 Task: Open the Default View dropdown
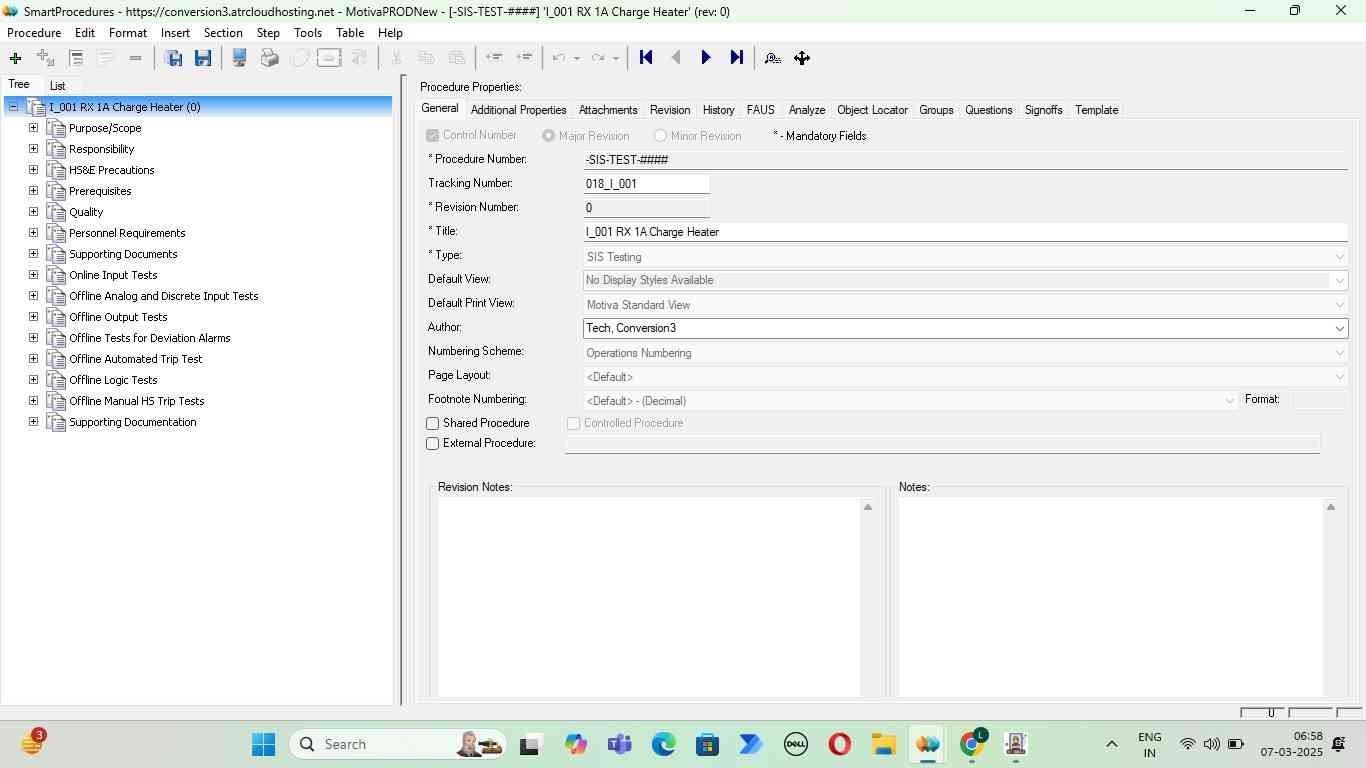point(1339,280)
